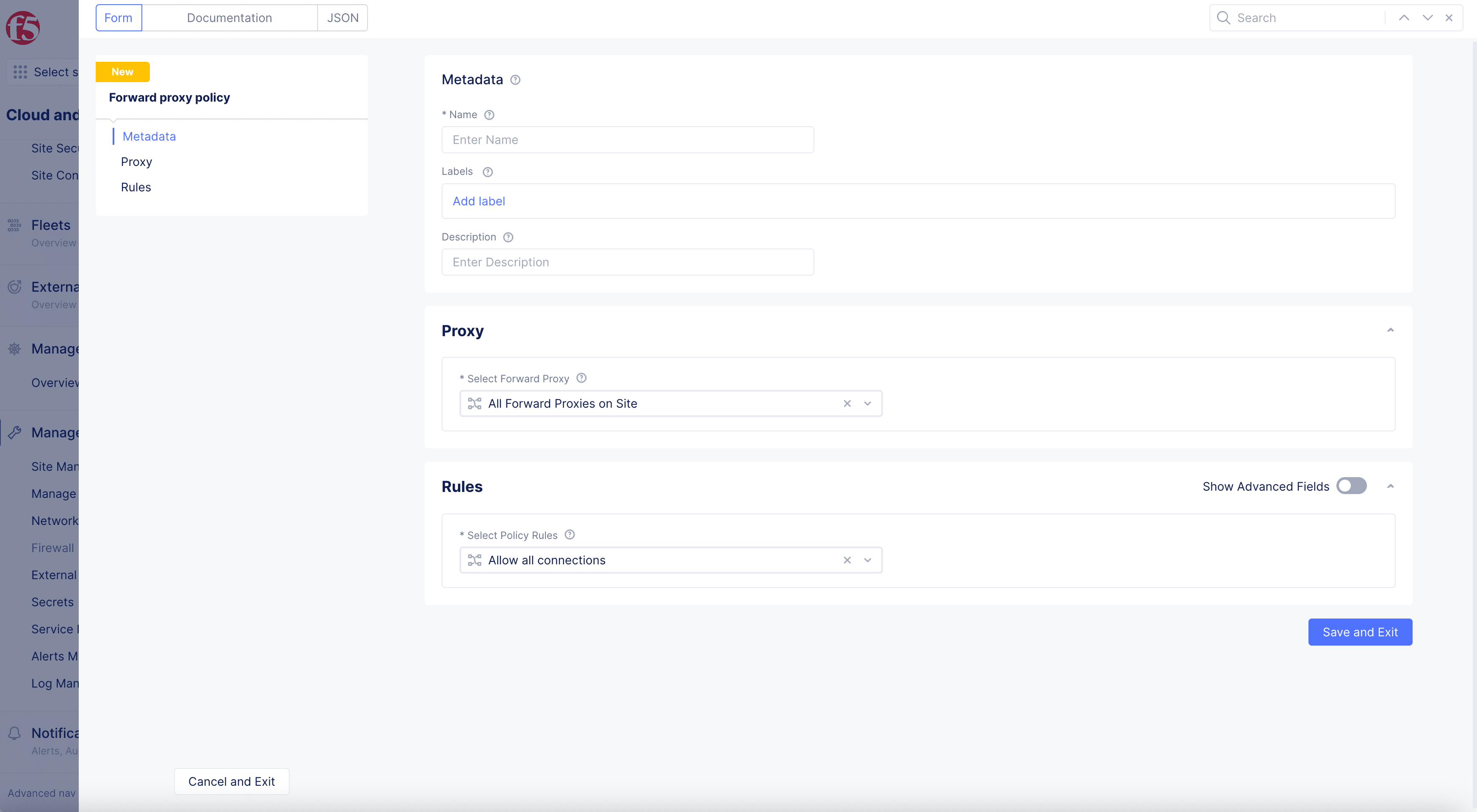Switch to the Documentation tab

point(229,17)
